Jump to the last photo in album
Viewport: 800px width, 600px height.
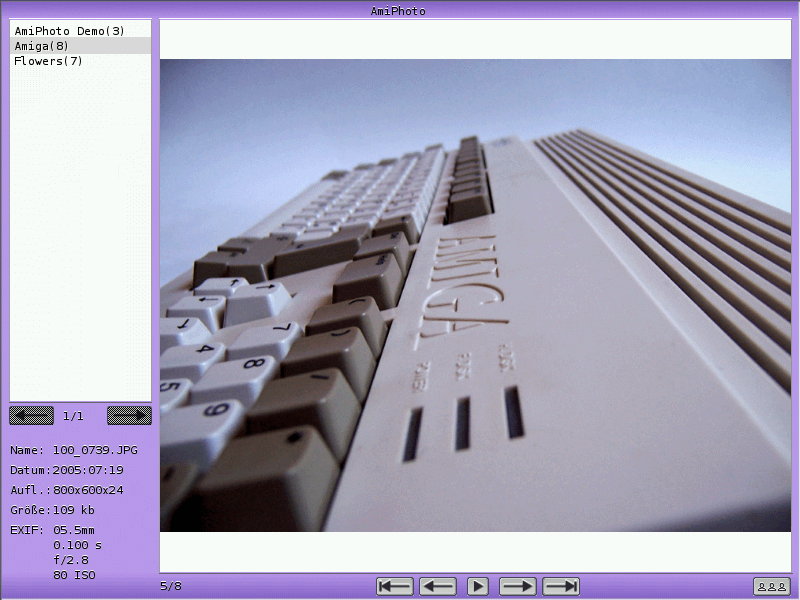click(561, 586)
